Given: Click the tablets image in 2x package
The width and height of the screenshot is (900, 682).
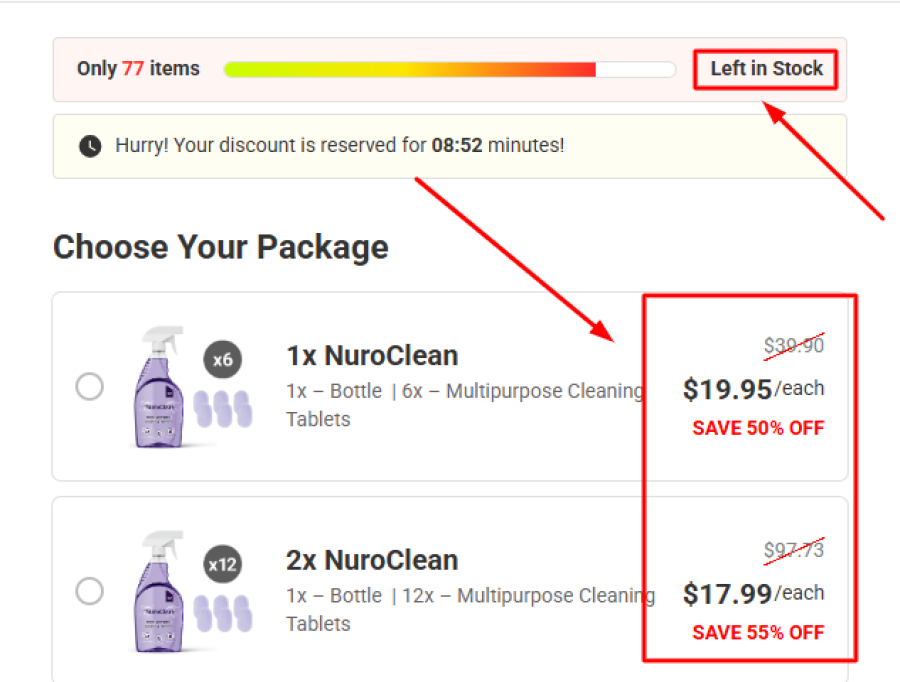Looking at the screenshot, I should point(221,614).
